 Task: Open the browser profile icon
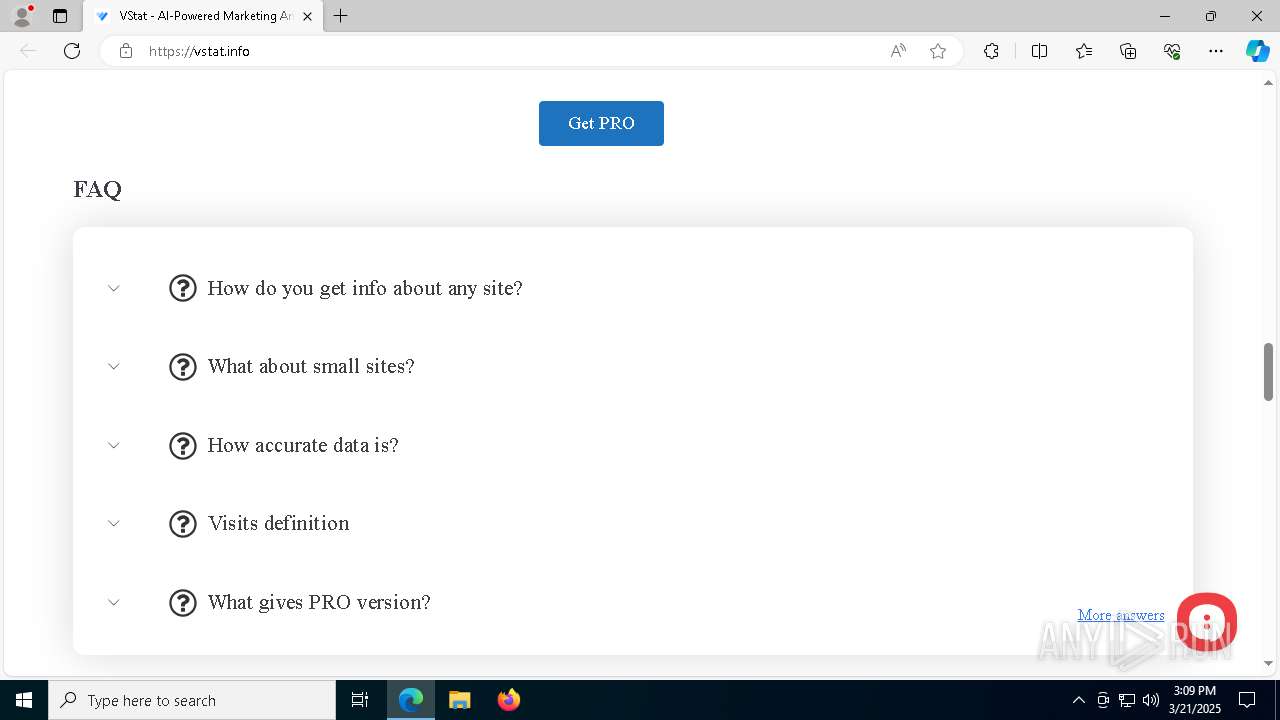tap(22, 16)
